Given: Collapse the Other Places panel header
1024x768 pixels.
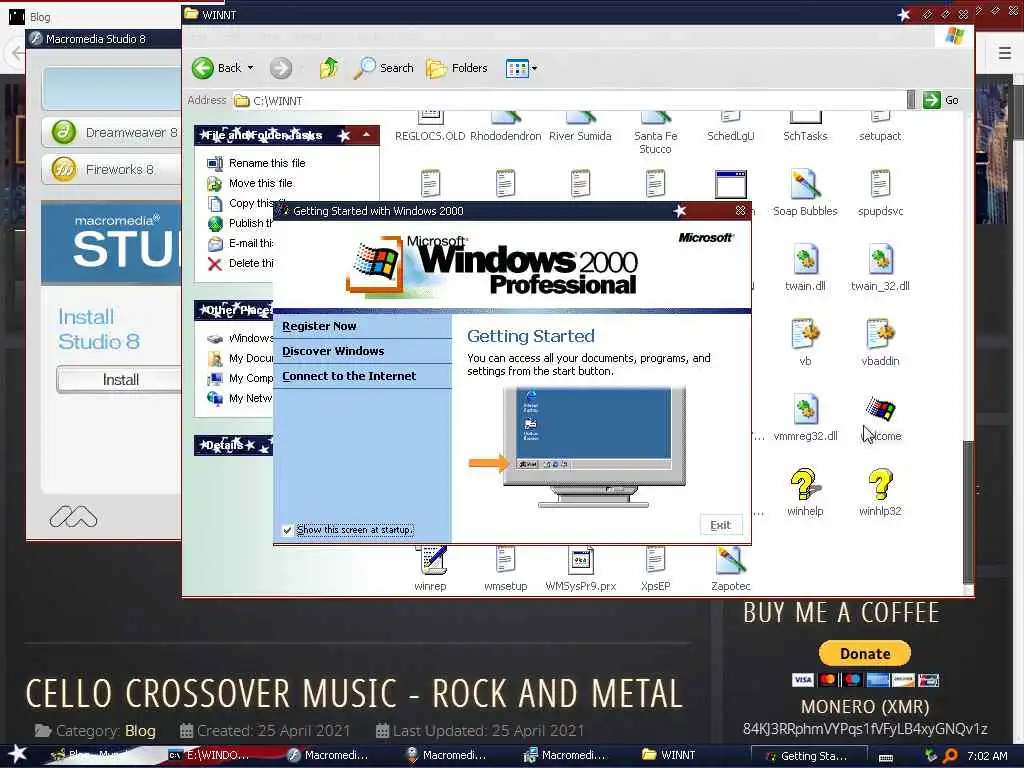Looking at the screenshot, I should (x=233, y=310).
